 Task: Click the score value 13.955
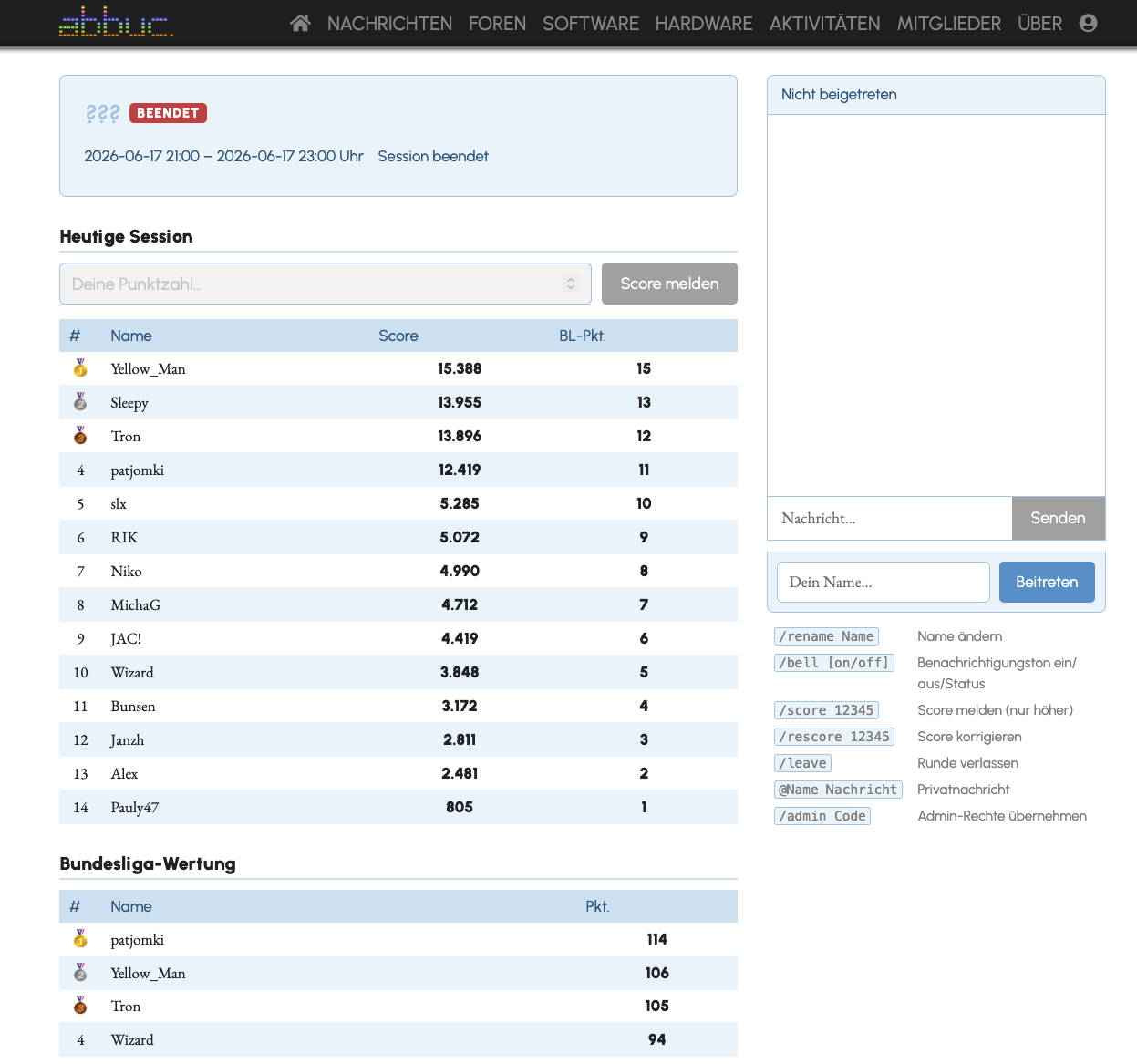coord(460,402)
